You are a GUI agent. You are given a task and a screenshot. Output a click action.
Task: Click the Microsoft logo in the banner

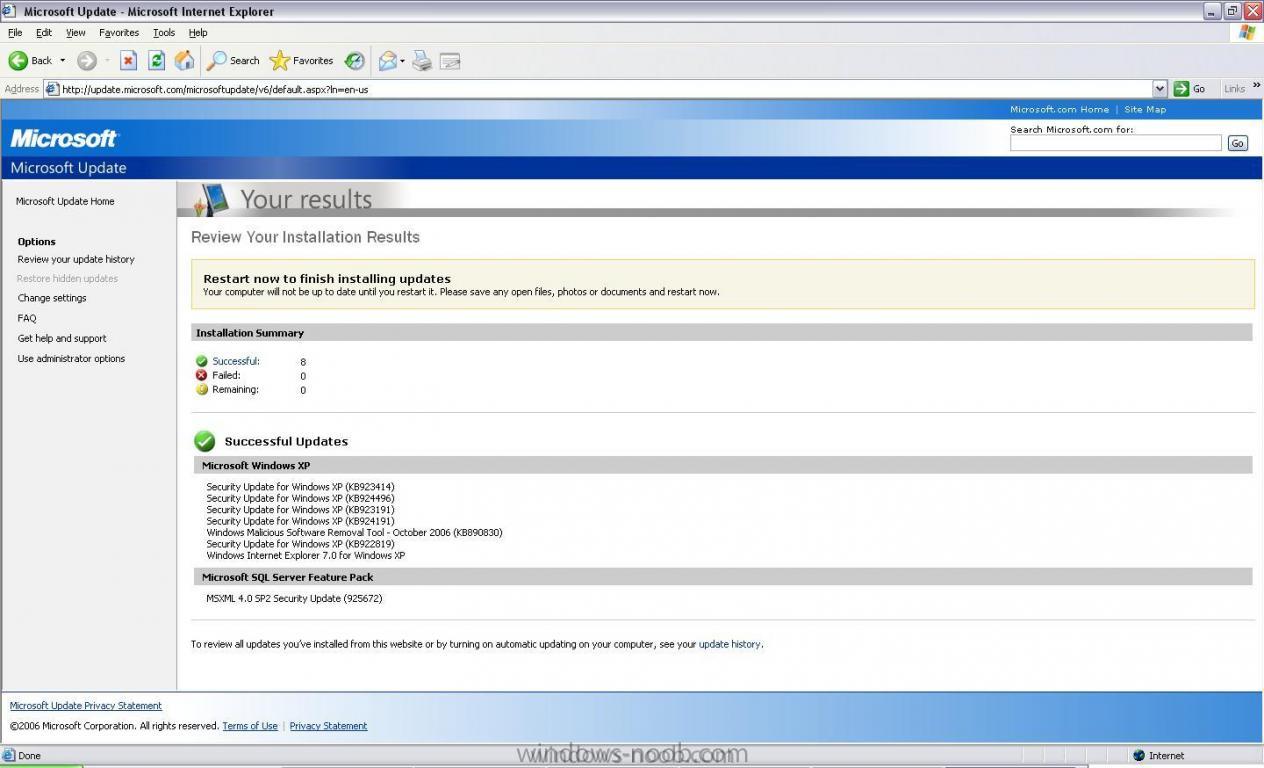(x=65, y=138)
